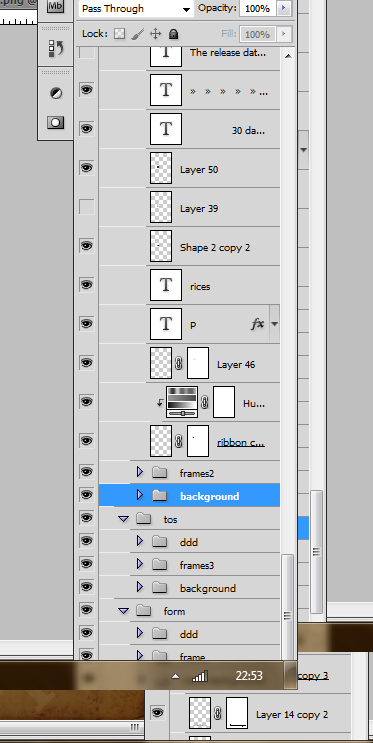The image size is (373, 743).
Task: Select the ddd folder under tos
Action: tap(190, 541)
